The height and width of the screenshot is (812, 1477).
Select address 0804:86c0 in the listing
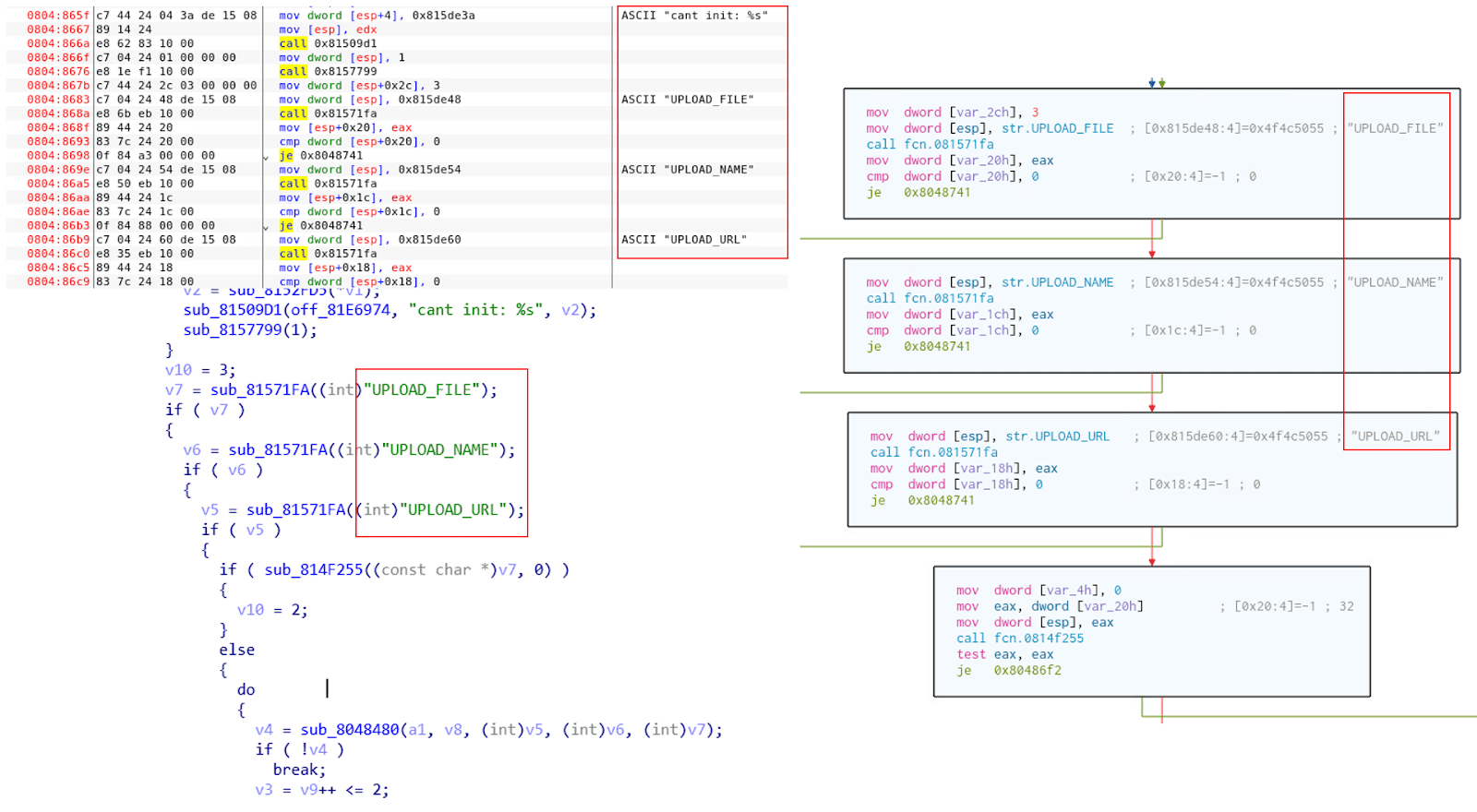tap(58, 253)
